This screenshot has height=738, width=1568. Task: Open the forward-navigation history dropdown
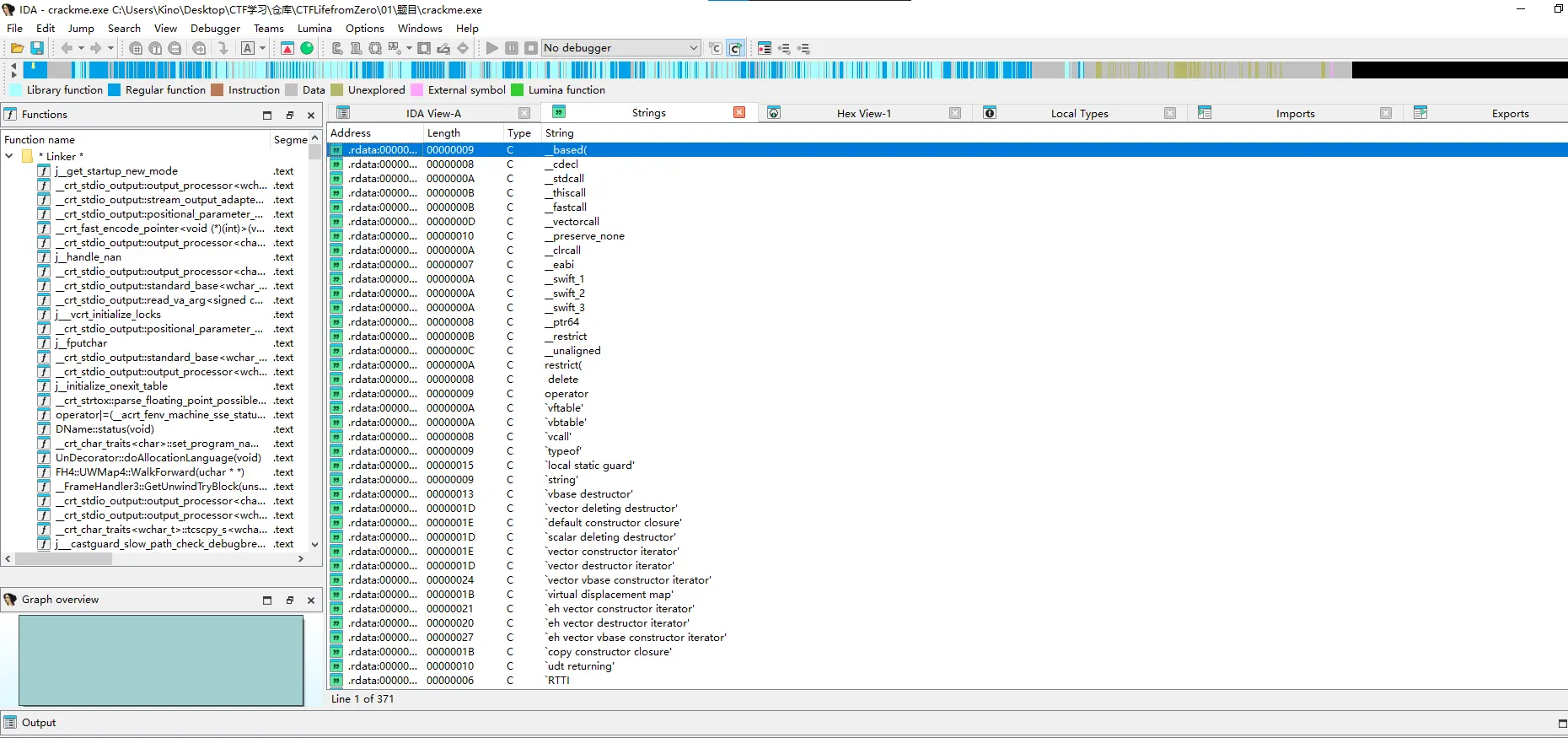pyautogui.click(x=110, y=48)
